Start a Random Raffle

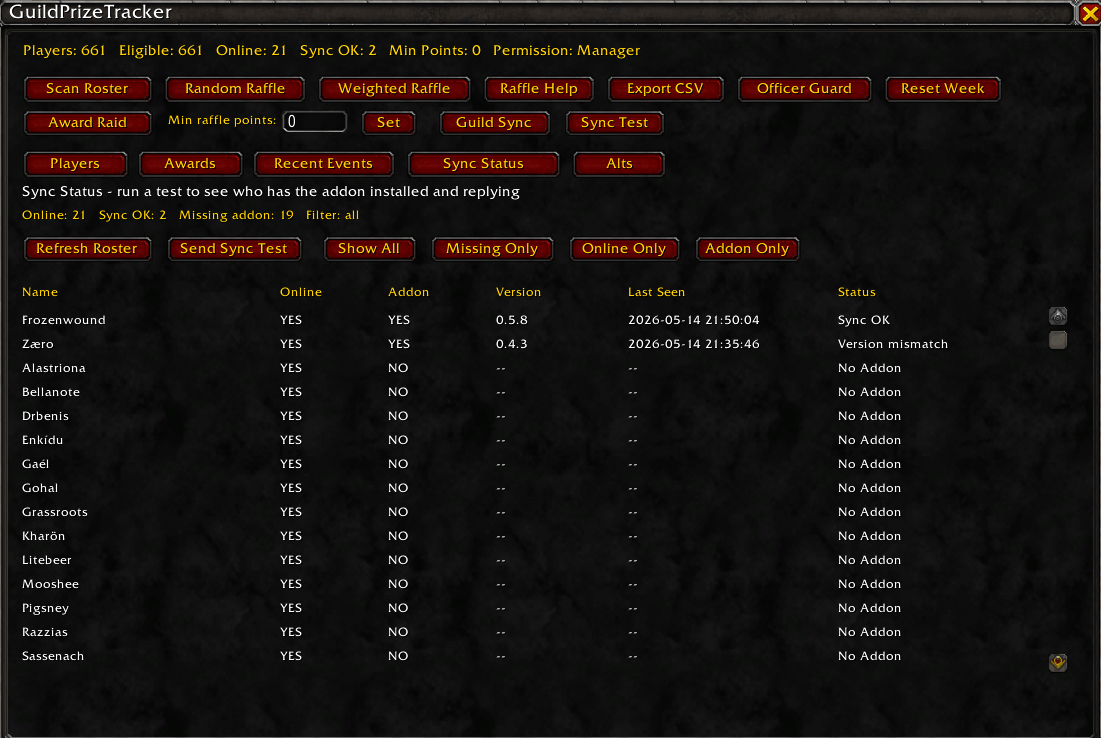tap(235, 88)
